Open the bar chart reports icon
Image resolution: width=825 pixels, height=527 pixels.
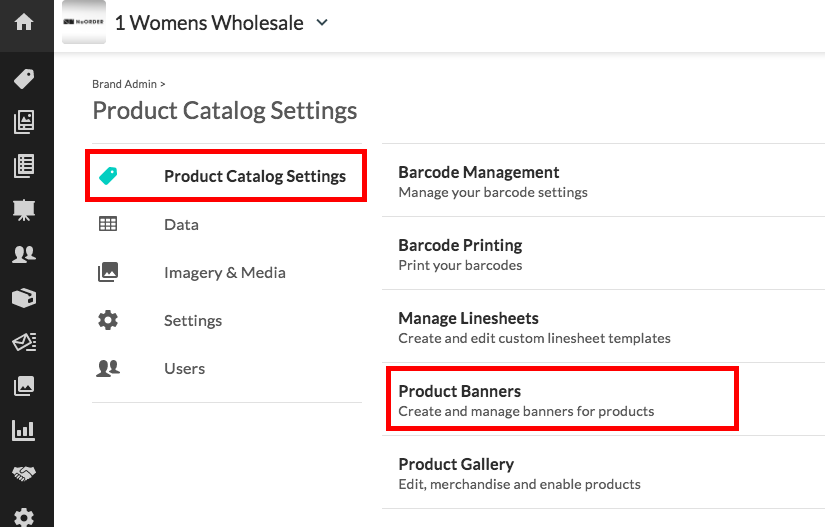24,430
